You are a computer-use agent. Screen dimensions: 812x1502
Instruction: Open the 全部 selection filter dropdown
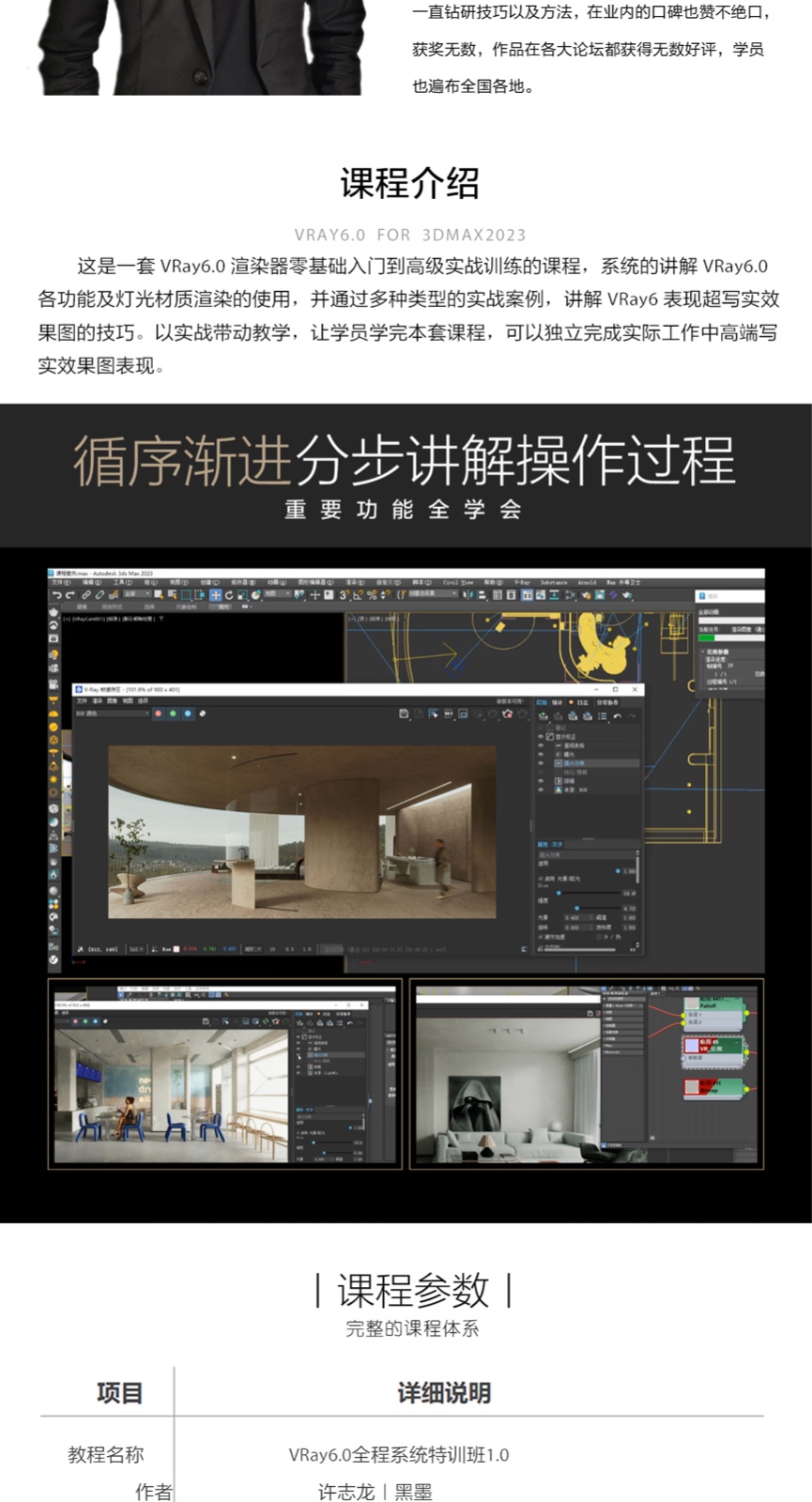[x=136, y=595]
